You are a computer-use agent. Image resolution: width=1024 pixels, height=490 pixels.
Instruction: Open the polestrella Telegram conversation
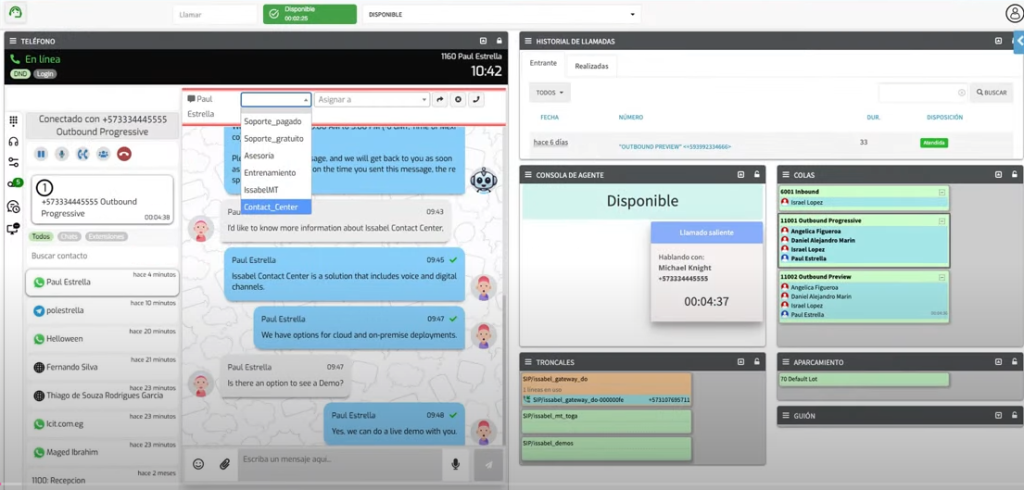pyautogui.click(x=103, y=310)
